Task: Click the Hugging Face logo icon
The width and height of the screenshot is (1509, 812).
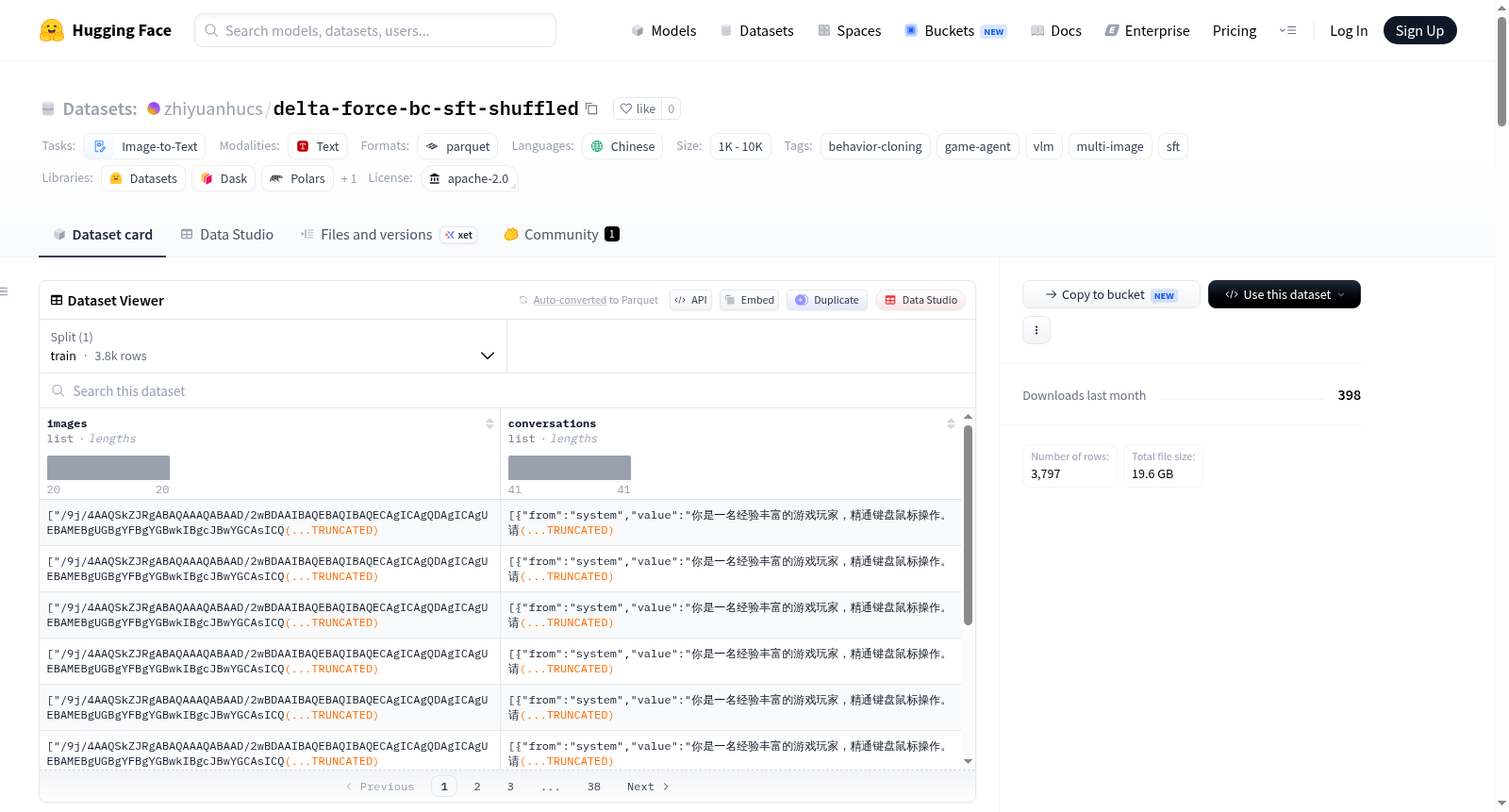Action: (52, 30)
